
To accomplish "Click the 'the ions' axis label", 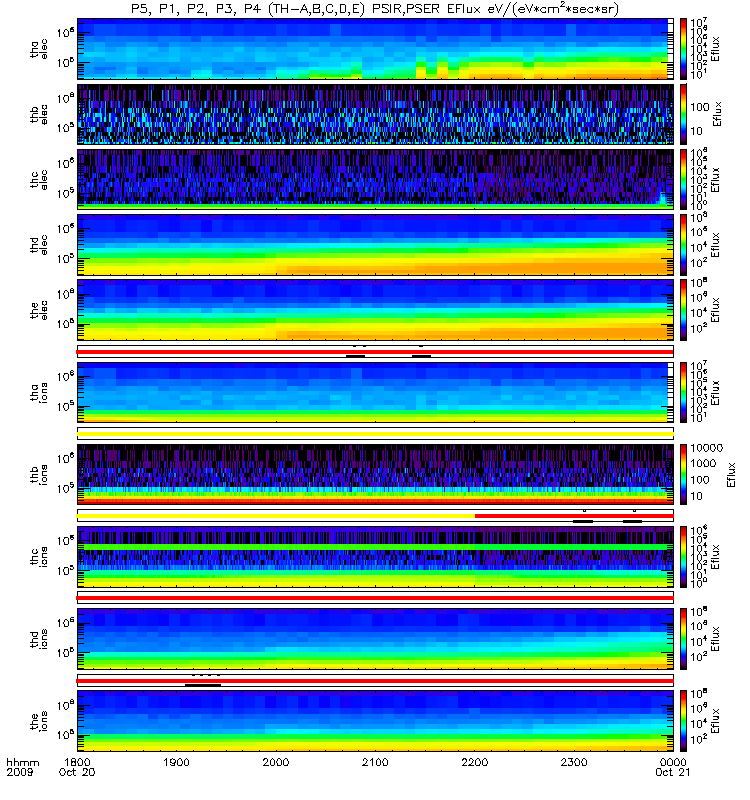I will coord(39,721).
